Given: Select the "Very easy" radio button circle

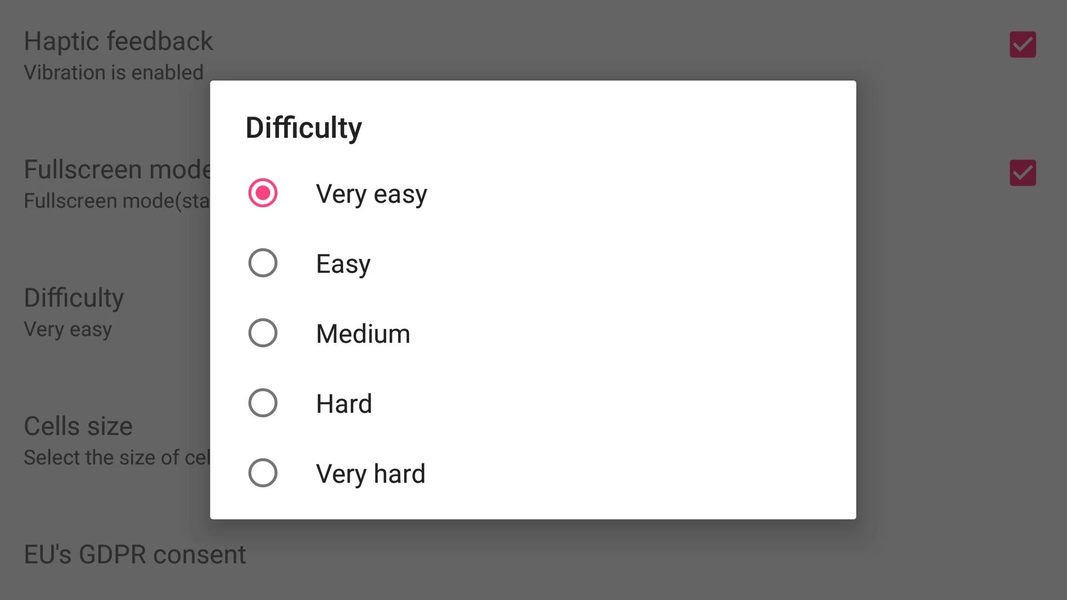Looking at the screenshot, I should (263, 193).
